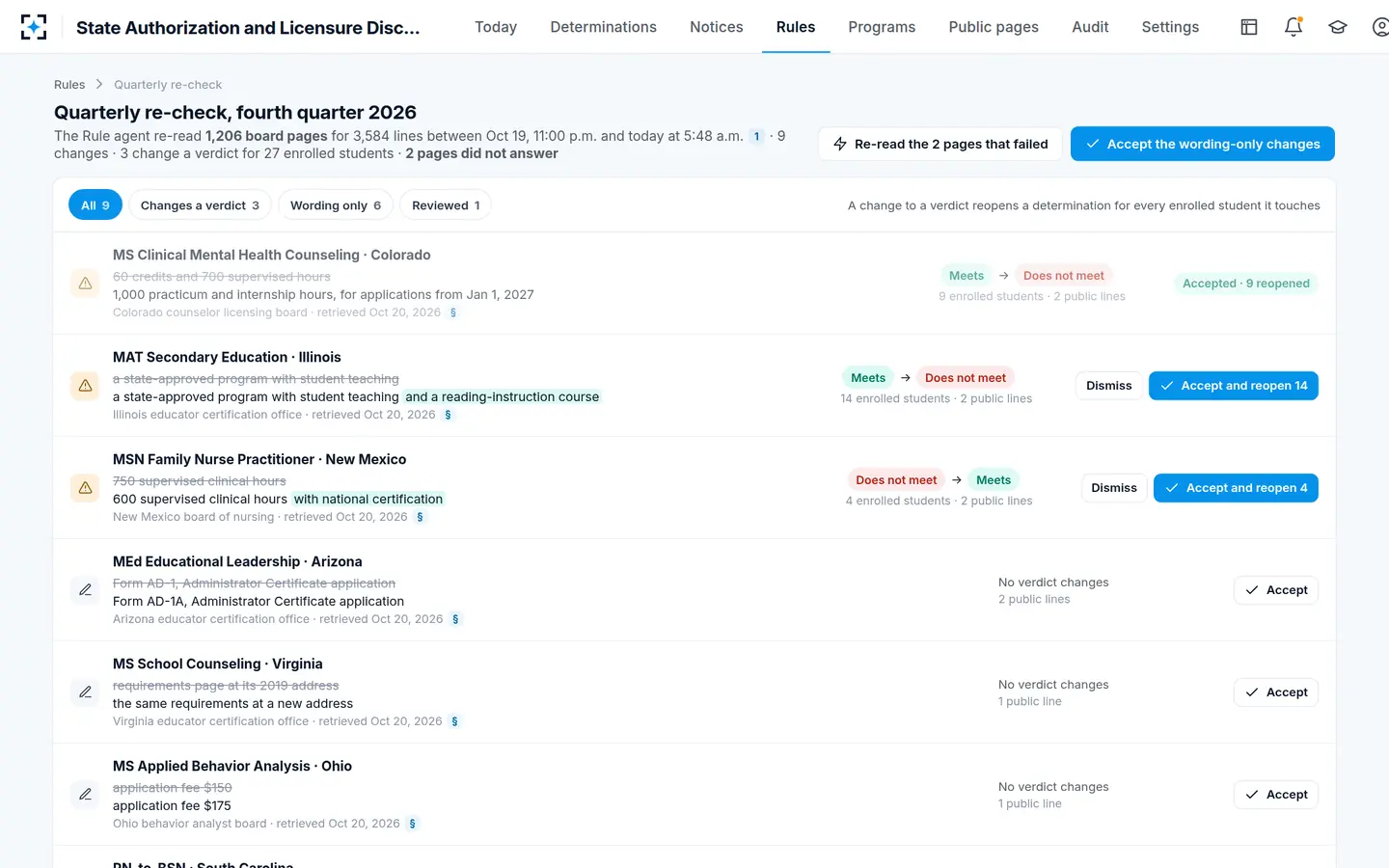This screenshot has height=868, width=1389.
Task: Dismiss the MAT Secondary Education Illinois change
Action: coord(1109,386)
